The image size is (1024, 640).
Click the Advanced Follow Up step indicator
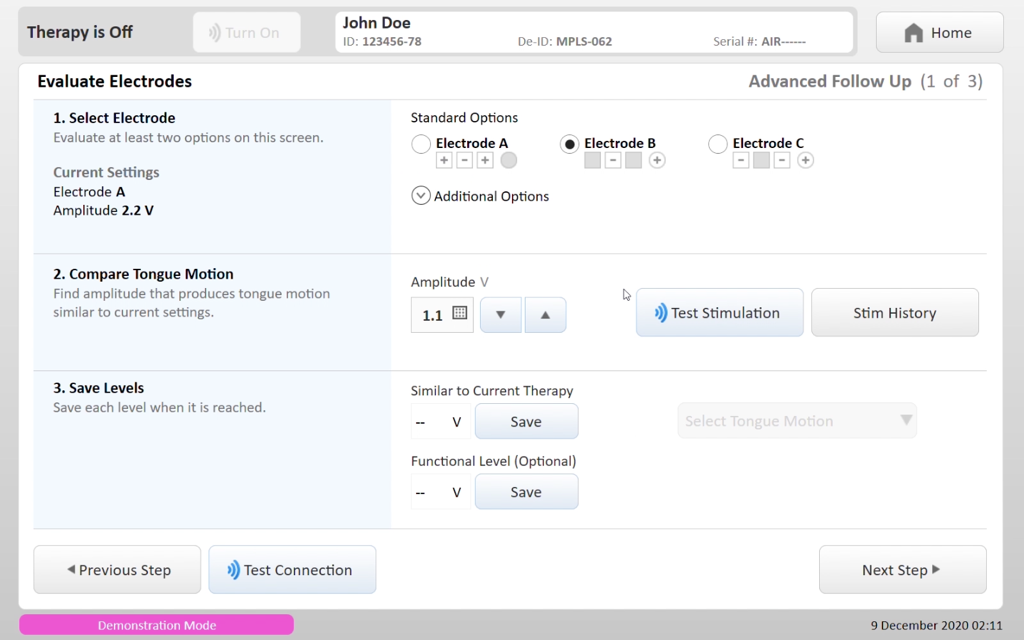[x=865, y=81]
